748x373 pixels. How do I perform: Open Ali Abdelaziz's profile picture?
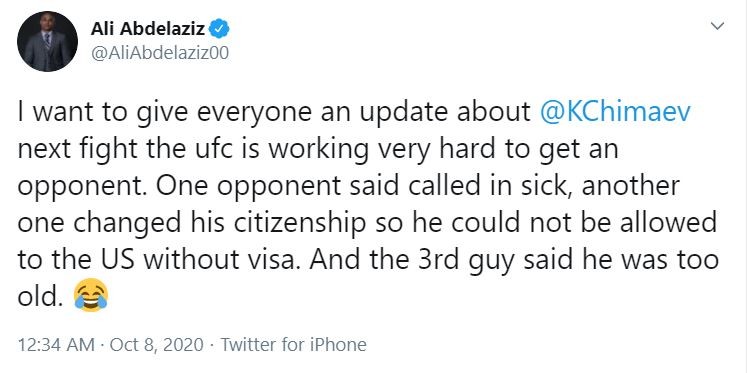pyautogui.click(x=47, y=41)
